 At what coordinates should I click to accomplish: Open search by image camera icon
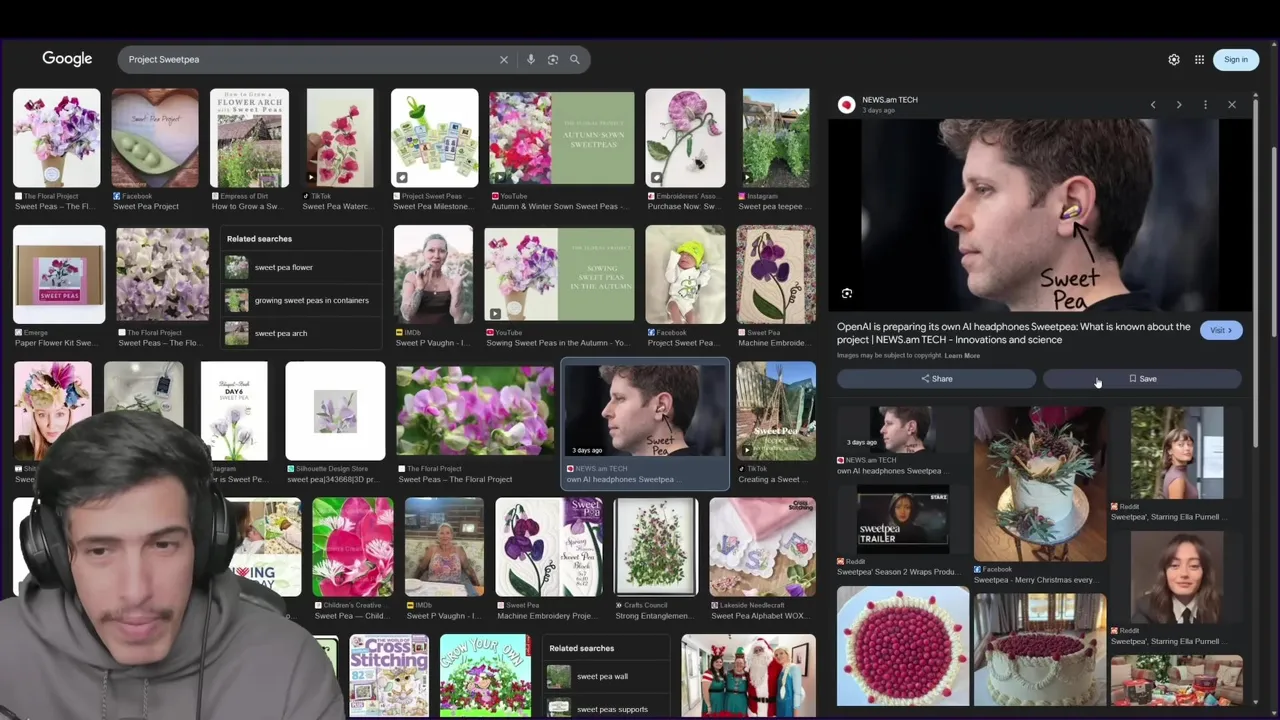[x=552, y=60]
